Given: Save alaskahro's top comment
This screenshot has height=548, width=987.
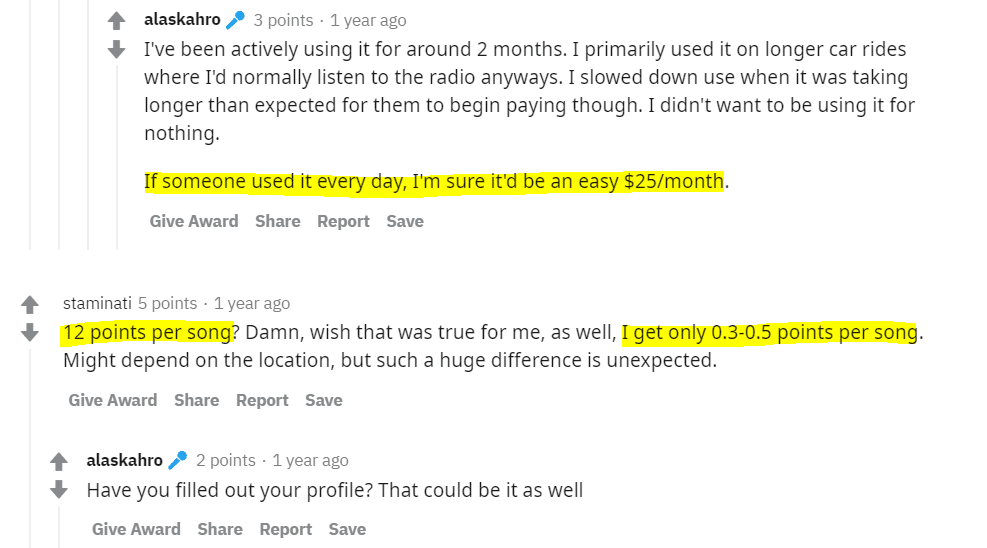Looking at the screenshot, I should tap(405, 221).
